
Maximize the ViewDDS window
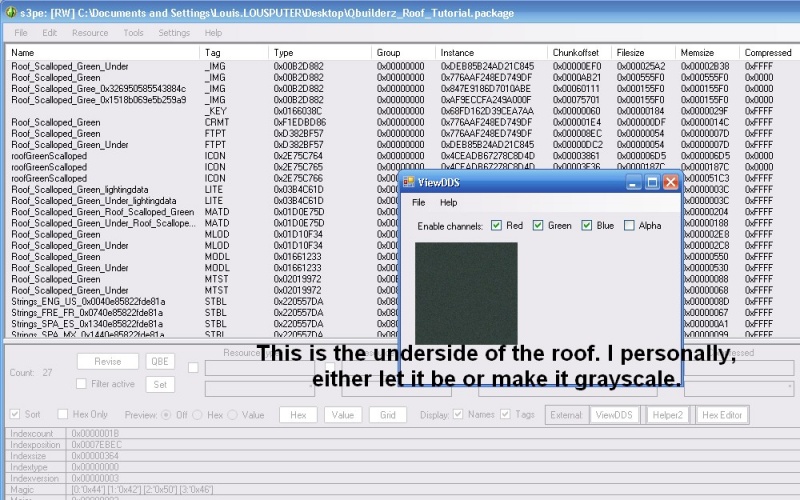[652, 183]
